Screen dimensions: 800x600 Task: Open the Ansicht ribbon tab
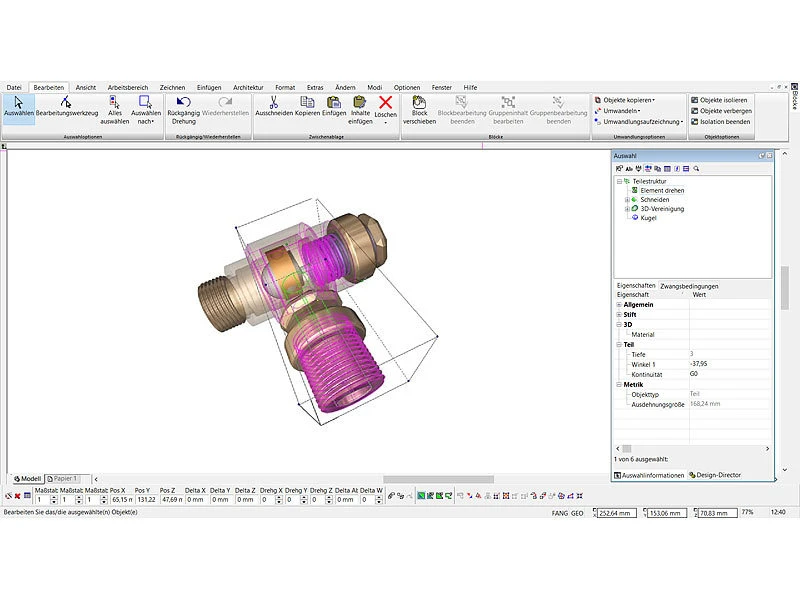point(86,87)
